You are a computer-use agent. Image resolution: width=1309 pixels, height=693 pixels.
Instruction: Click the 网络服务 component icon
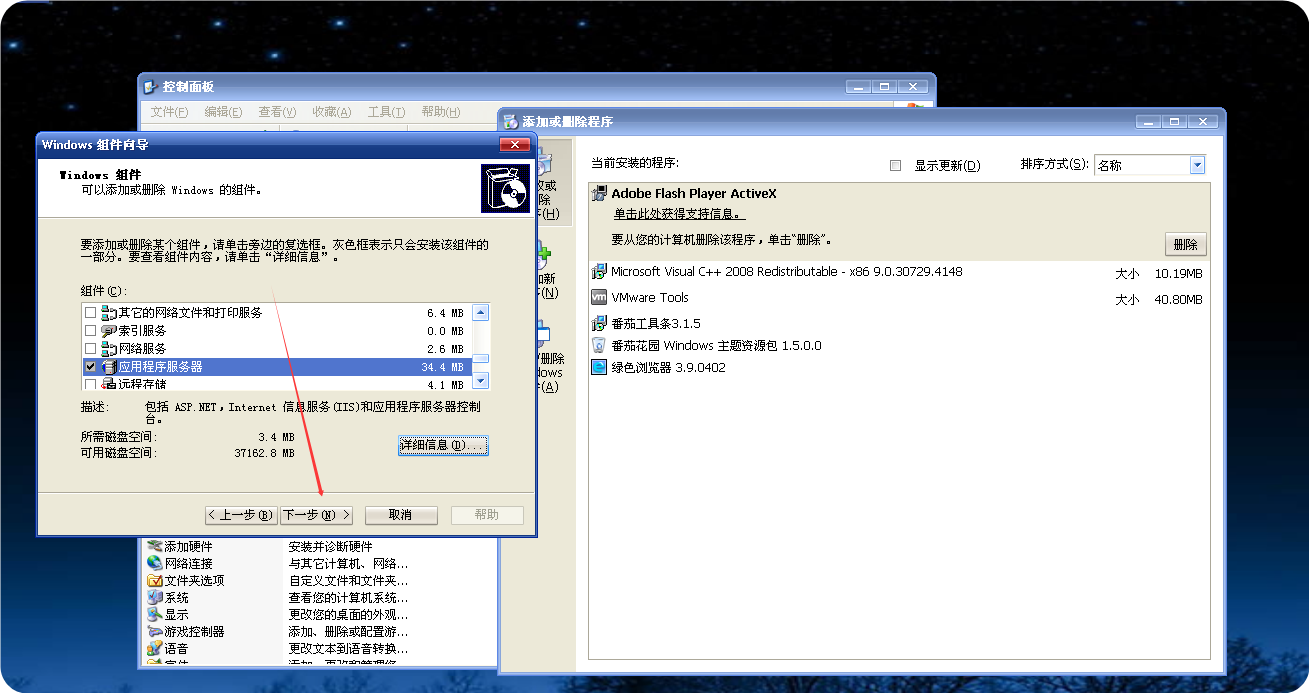(x=109, y=349)
